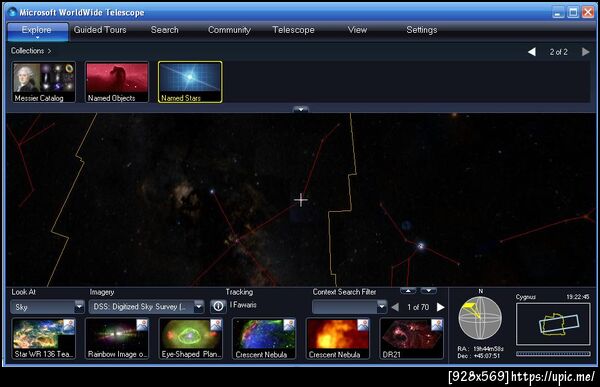Open the Star WR 136 thumbnail
This screenshot has height=387, width=600.
click(x=43, y=339)
